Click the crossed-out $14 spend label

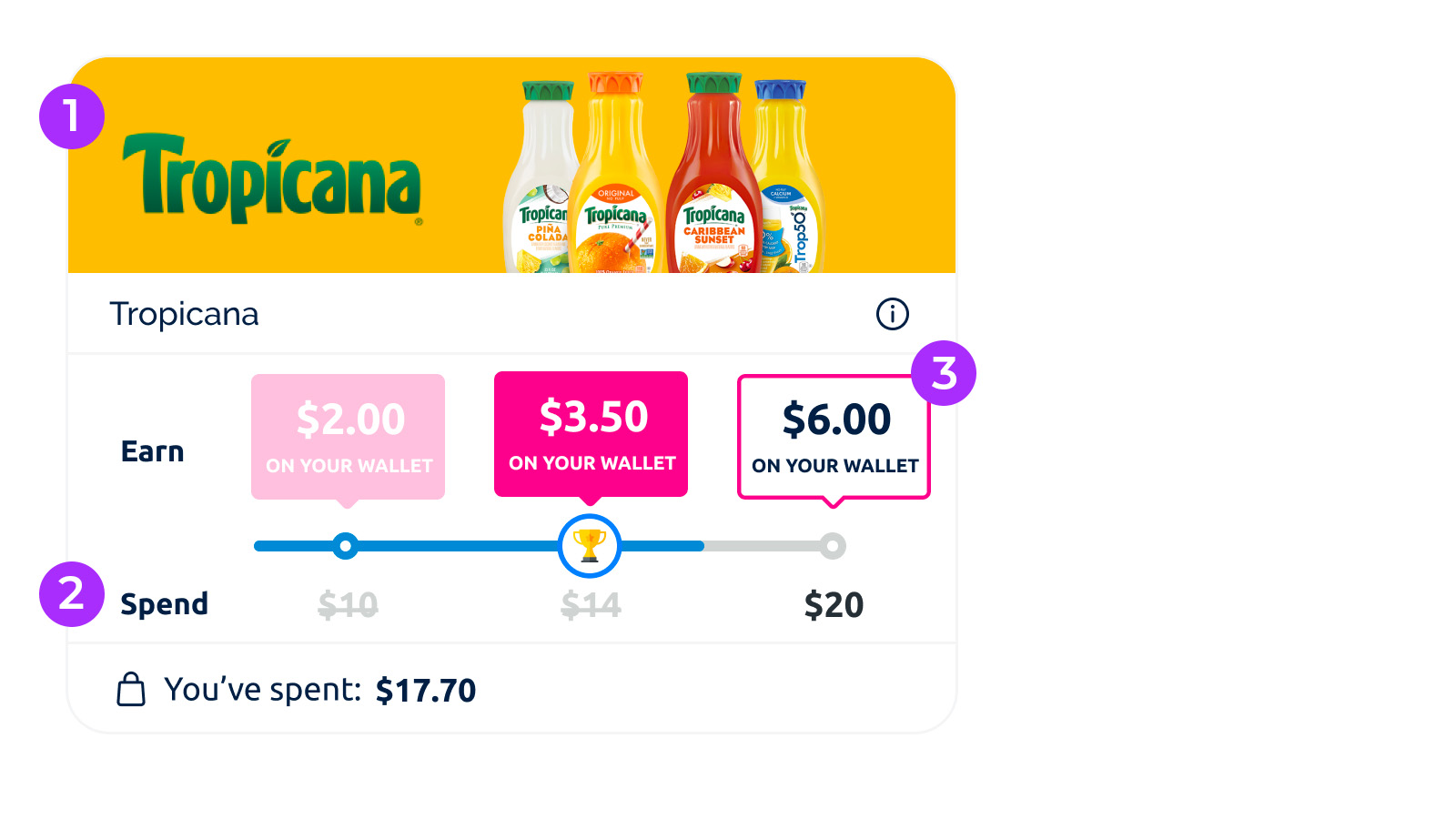pyautogui.click(x=591, y=604)
